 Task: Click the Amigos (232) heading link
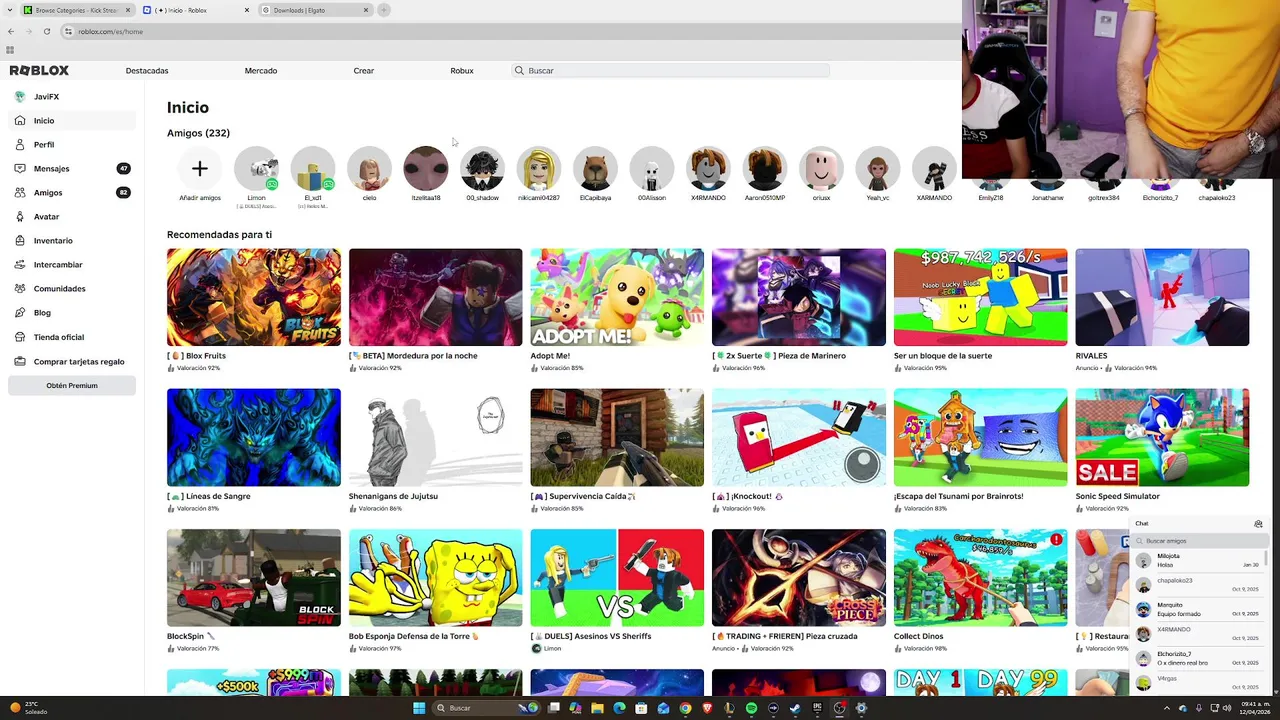click(x=198, y=133)
